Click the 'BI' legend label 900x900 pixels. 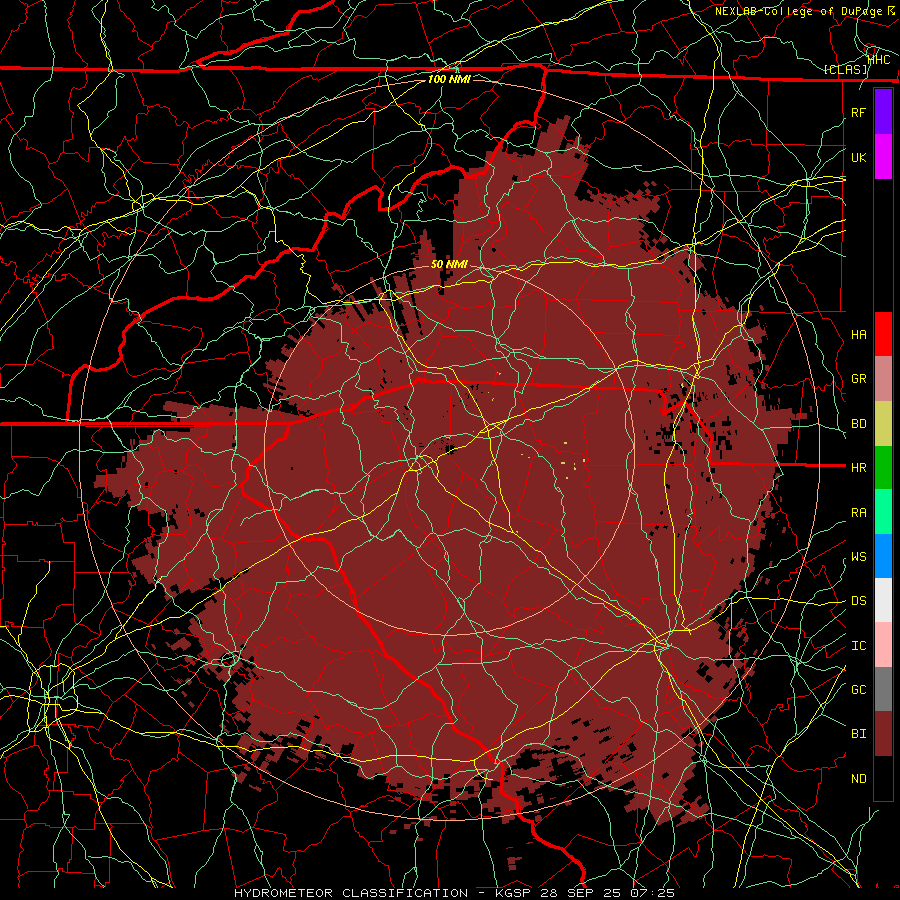coord(858,734)
